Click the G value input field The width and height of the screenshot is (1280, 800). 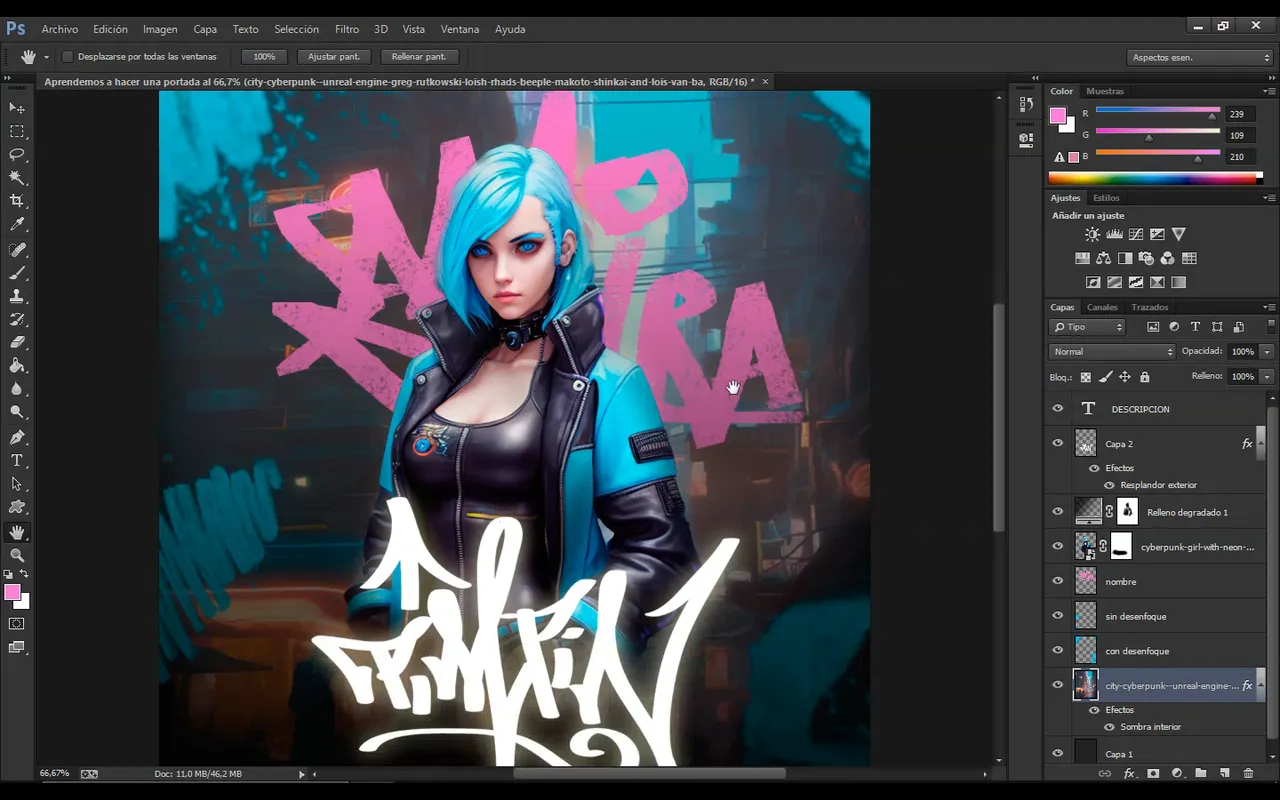tap(1241, 135)
